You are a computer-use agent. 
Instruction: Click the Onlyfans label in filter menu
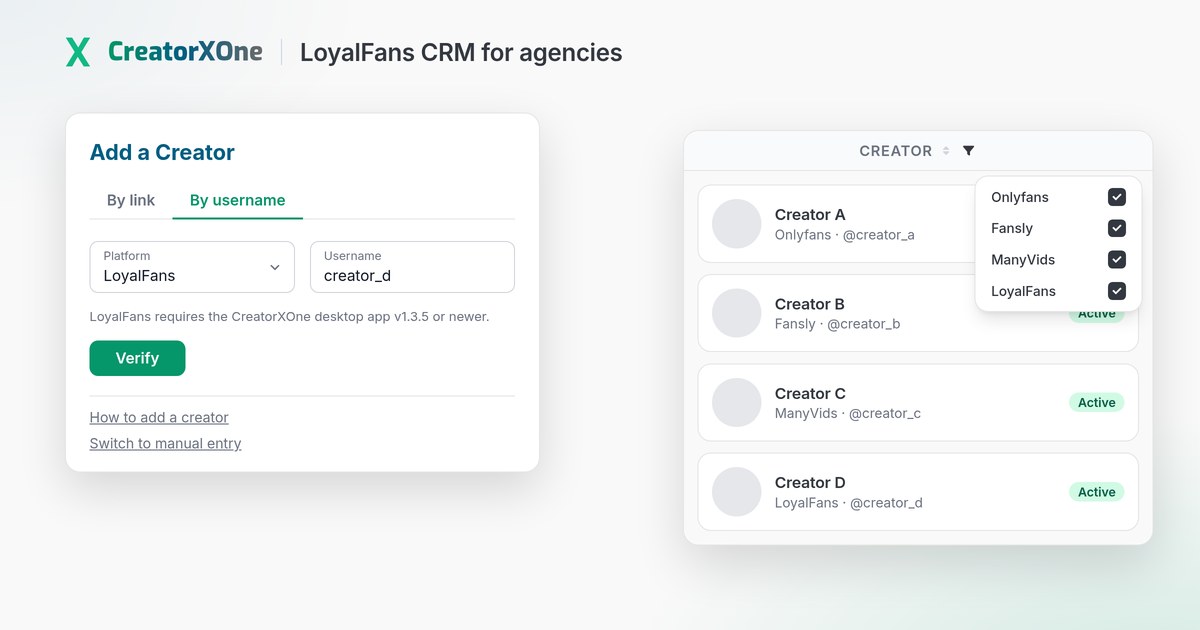pos(1020,197)
